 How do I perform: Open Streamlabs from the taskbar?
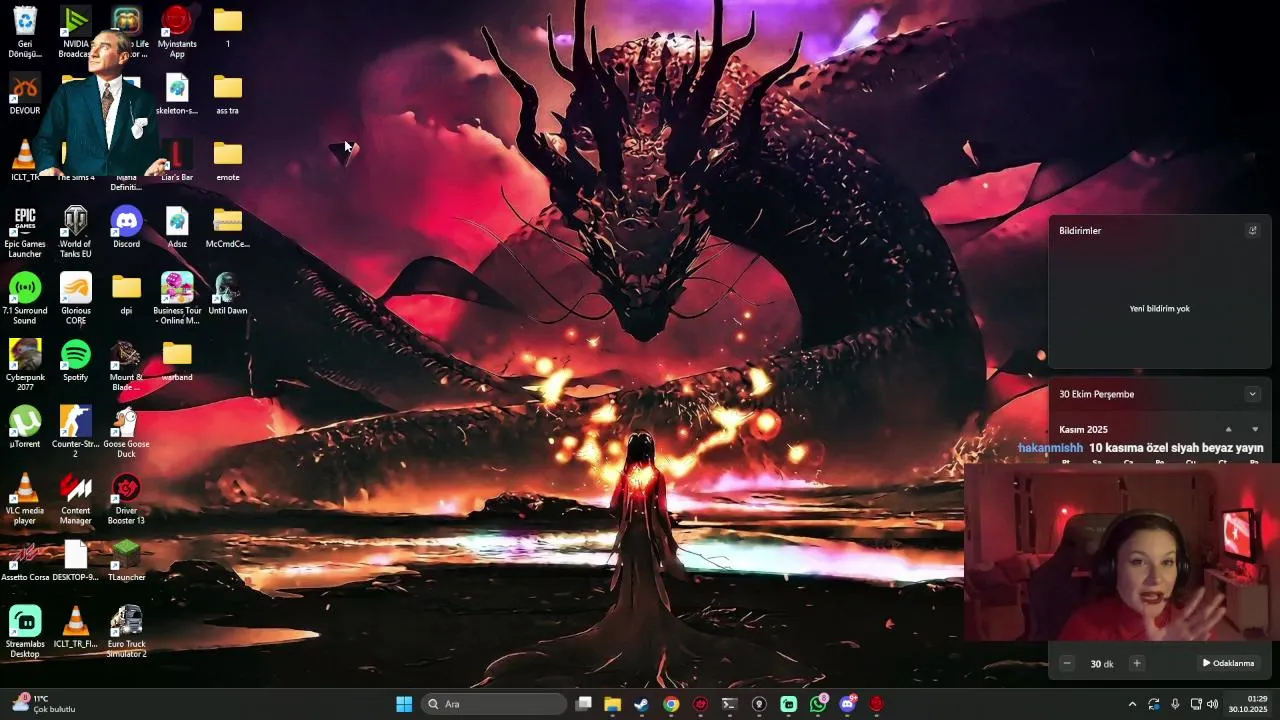point(789,704)
